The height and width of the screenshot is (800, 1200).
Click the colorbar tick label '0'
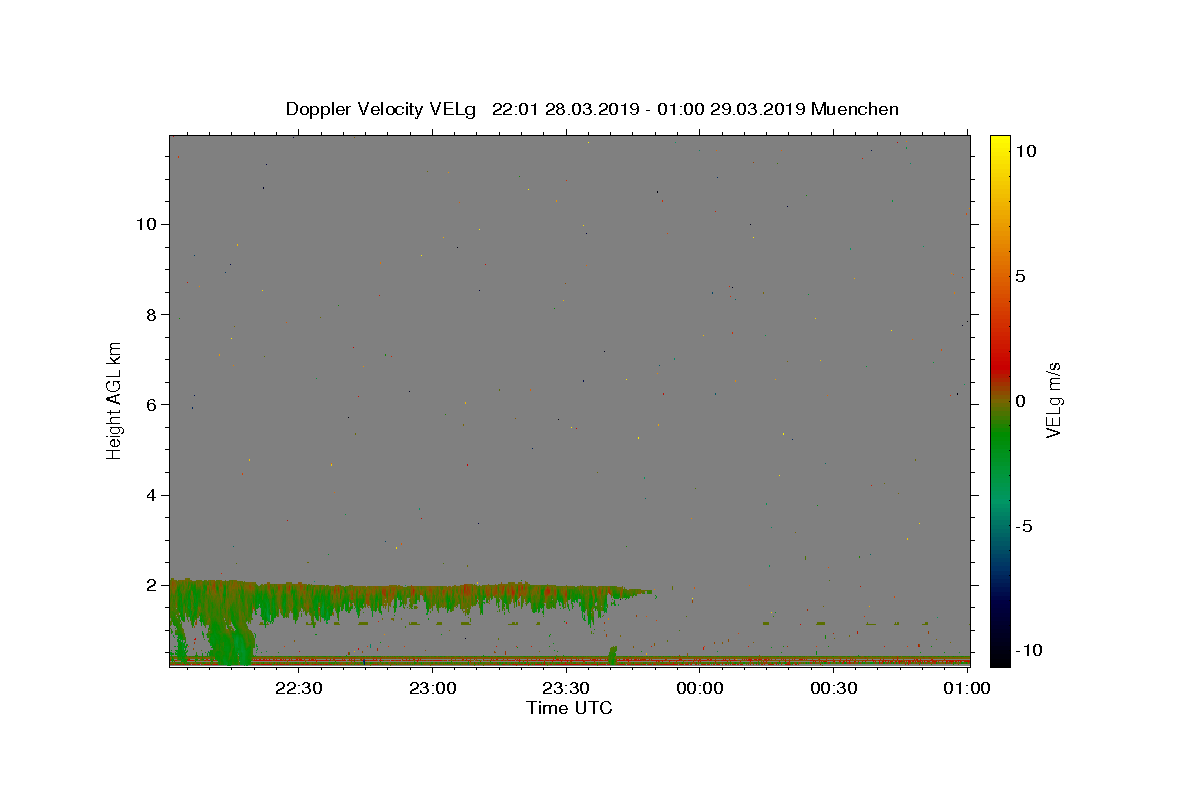pyautogui.click(x=1020, y=401)
